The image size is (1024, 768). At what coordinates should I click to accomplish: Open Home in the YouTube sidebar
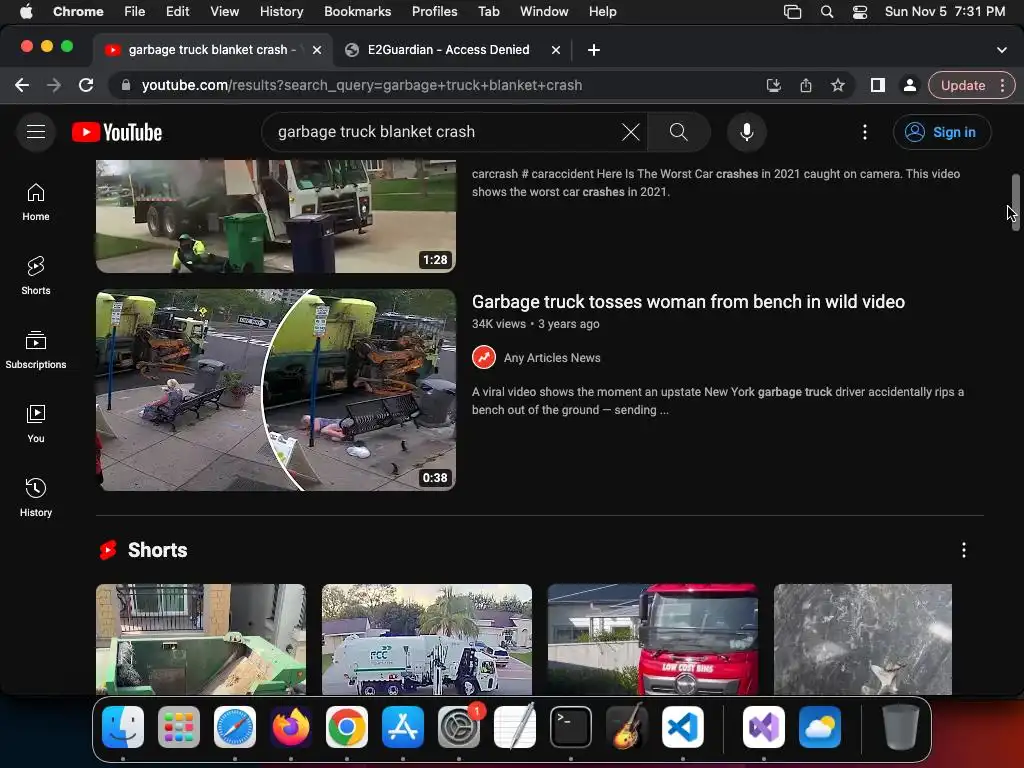pyautogui.click(x=36, y=202)
